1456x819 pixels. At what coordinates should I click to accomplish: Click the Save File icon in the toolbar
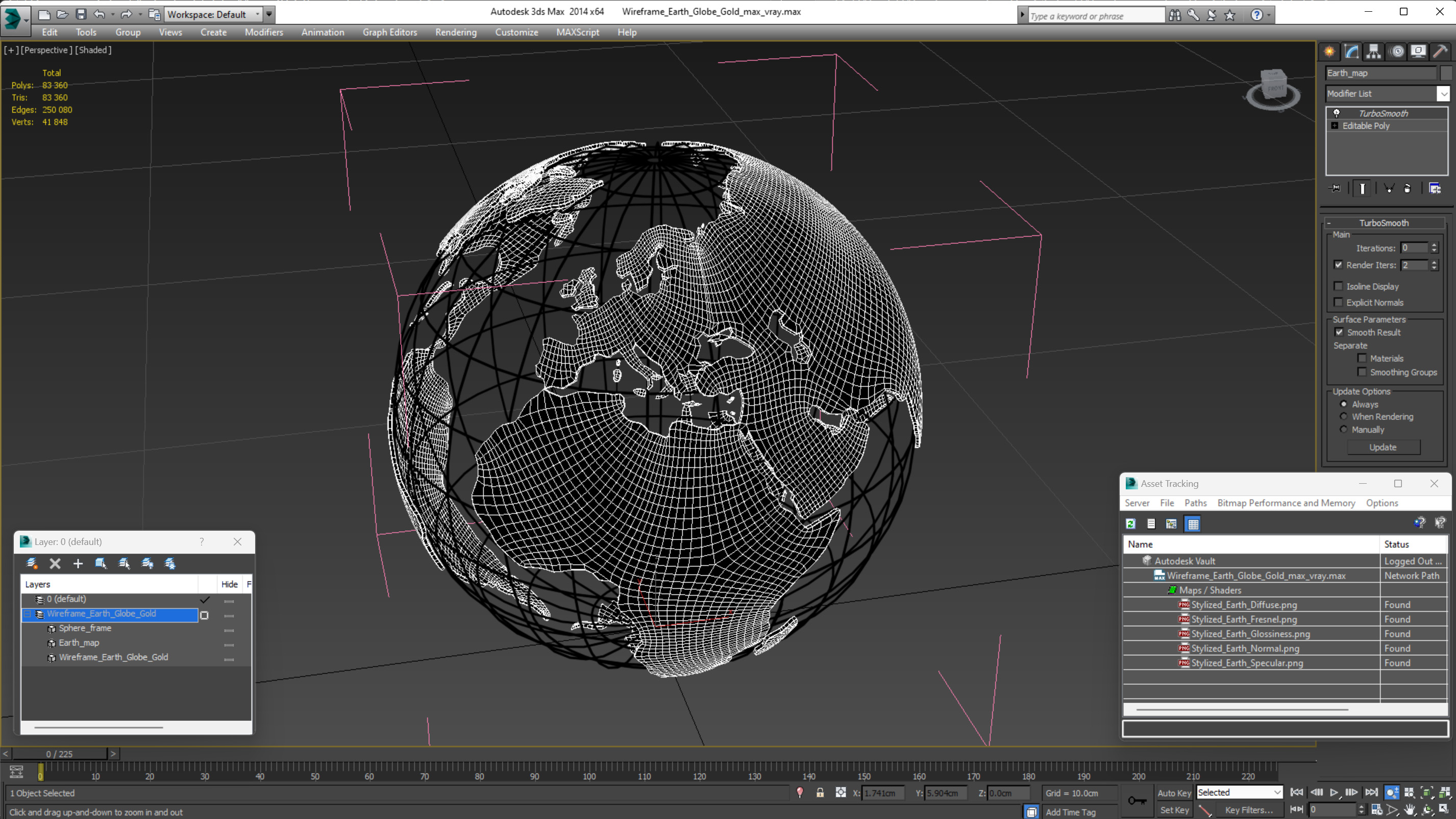coord(81,14)
